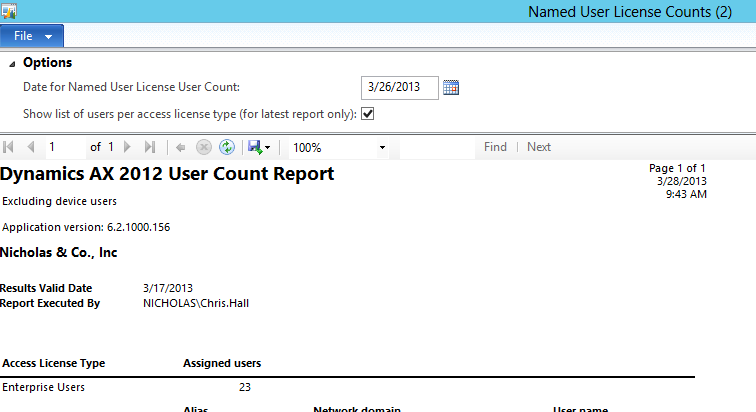
Task: Edit the Named User License date field
Action: click(x=400, y=87)
